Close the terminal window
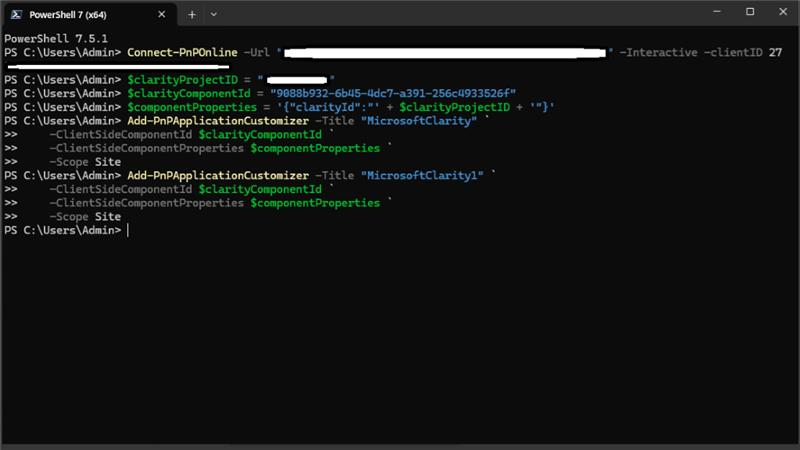The image size is (800, 450). click(x=783, y=12)
